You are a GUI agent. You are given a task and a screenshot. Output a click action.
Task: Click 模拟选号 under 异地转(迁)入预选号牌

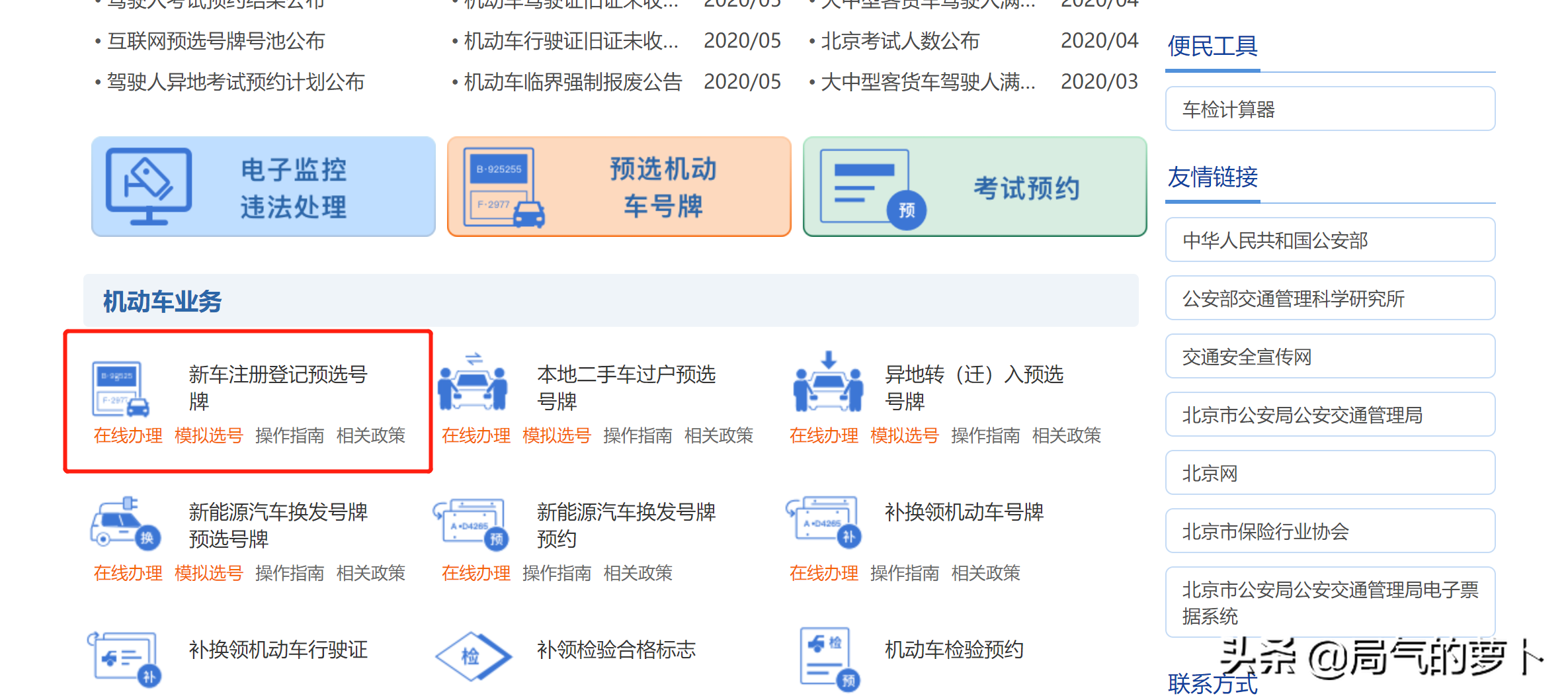click(x=905, y=436)
